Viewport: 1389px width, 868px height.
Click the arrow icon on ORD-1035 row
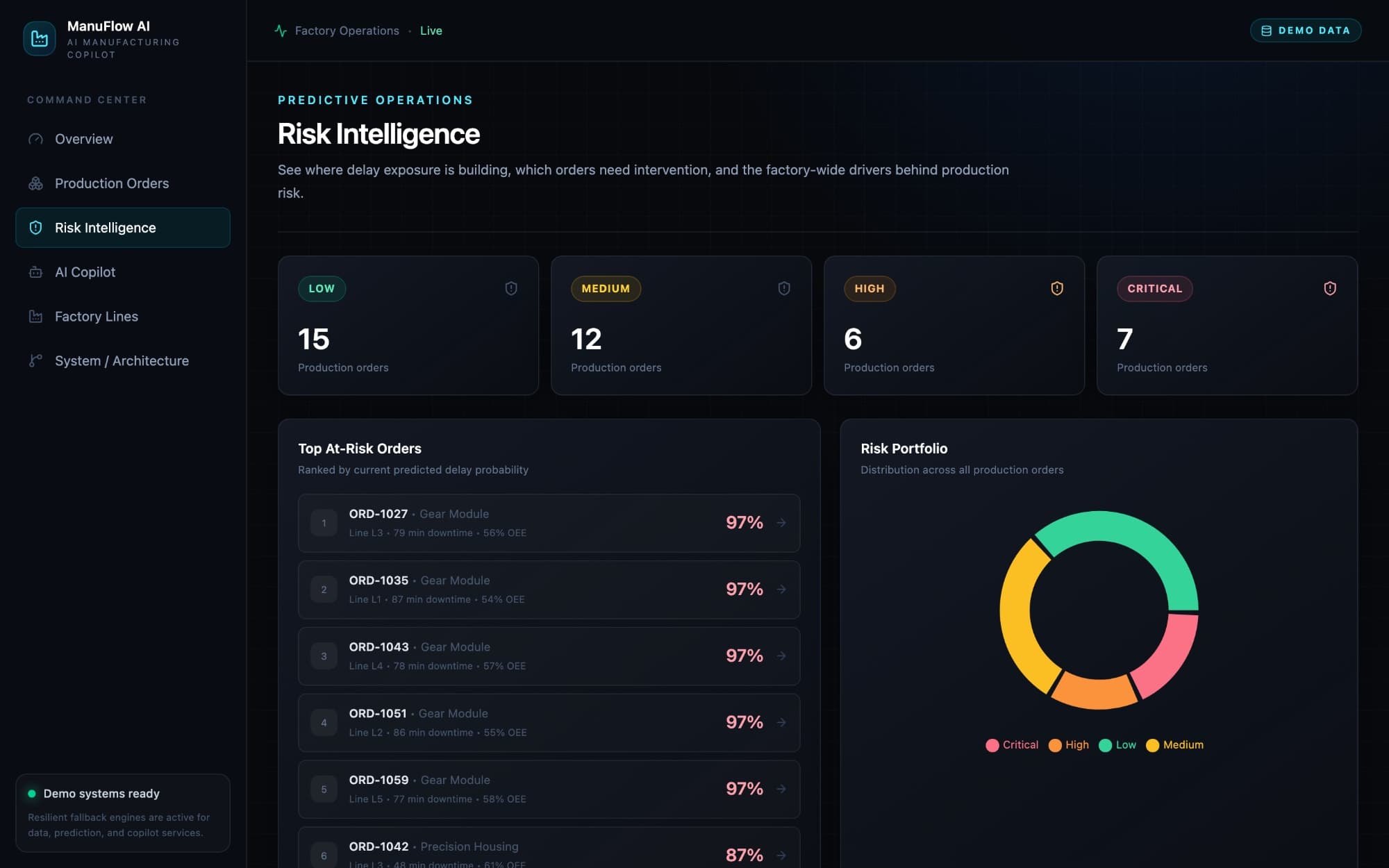pos(781,590)
